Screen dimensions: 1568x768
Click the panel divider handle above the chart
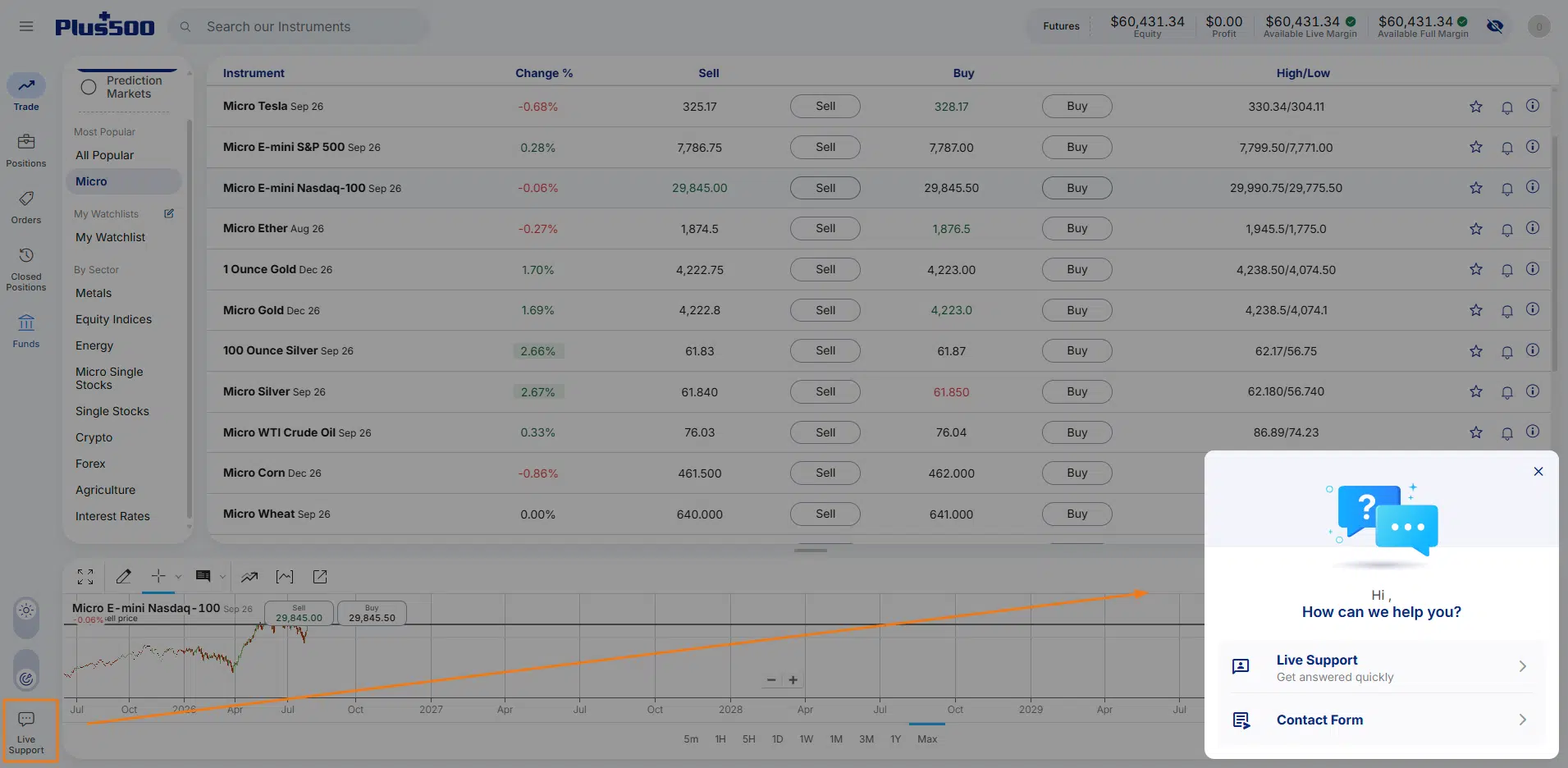pos(811,551)
